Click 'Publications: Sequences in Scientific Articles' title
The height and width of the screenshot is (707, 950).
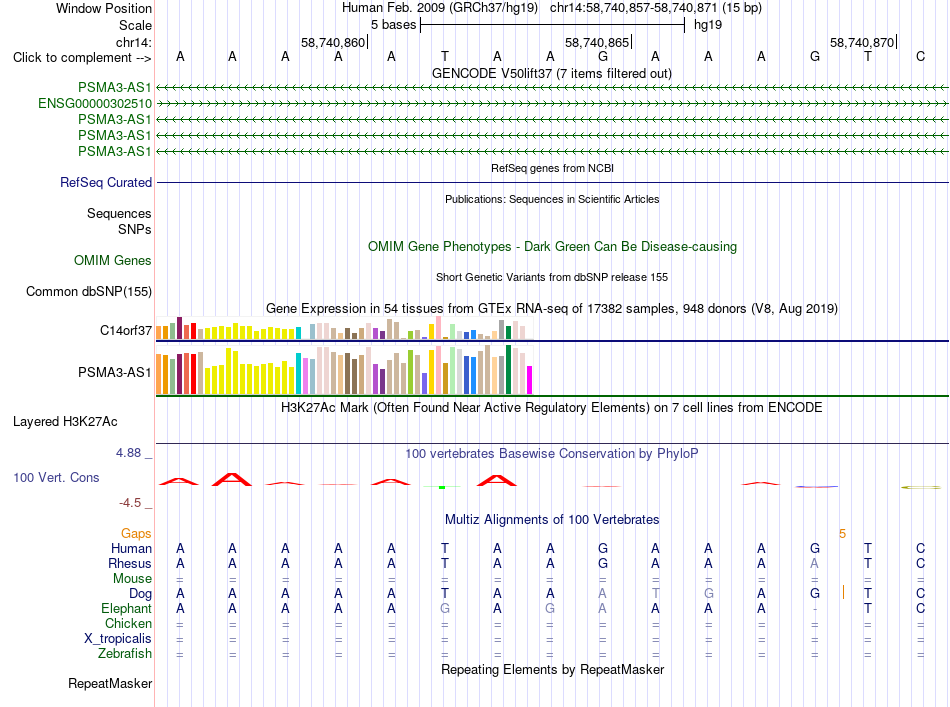552,199
